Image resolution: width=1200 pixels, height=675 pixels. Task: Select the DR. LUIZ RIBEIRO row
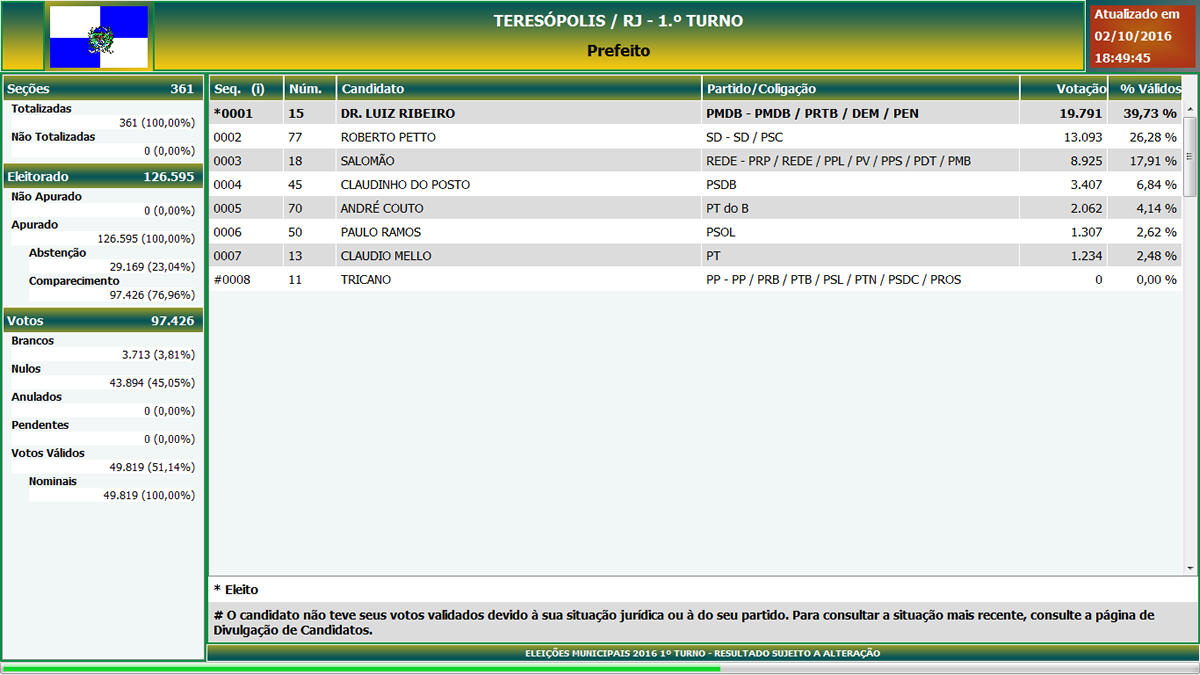tap(398, 114)
